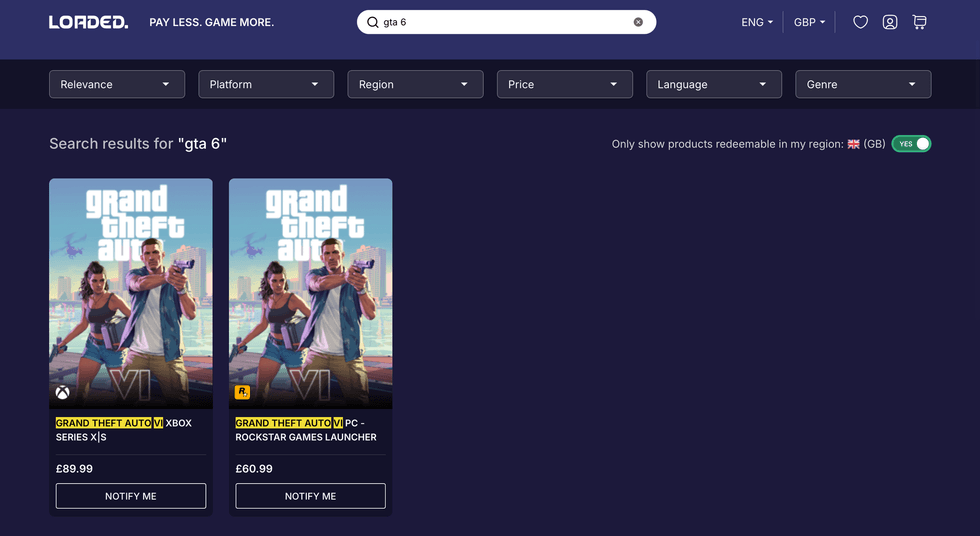This screenshot has height=536, width=980.
Task: Click into the gta 6 search field
Action: 506,22
